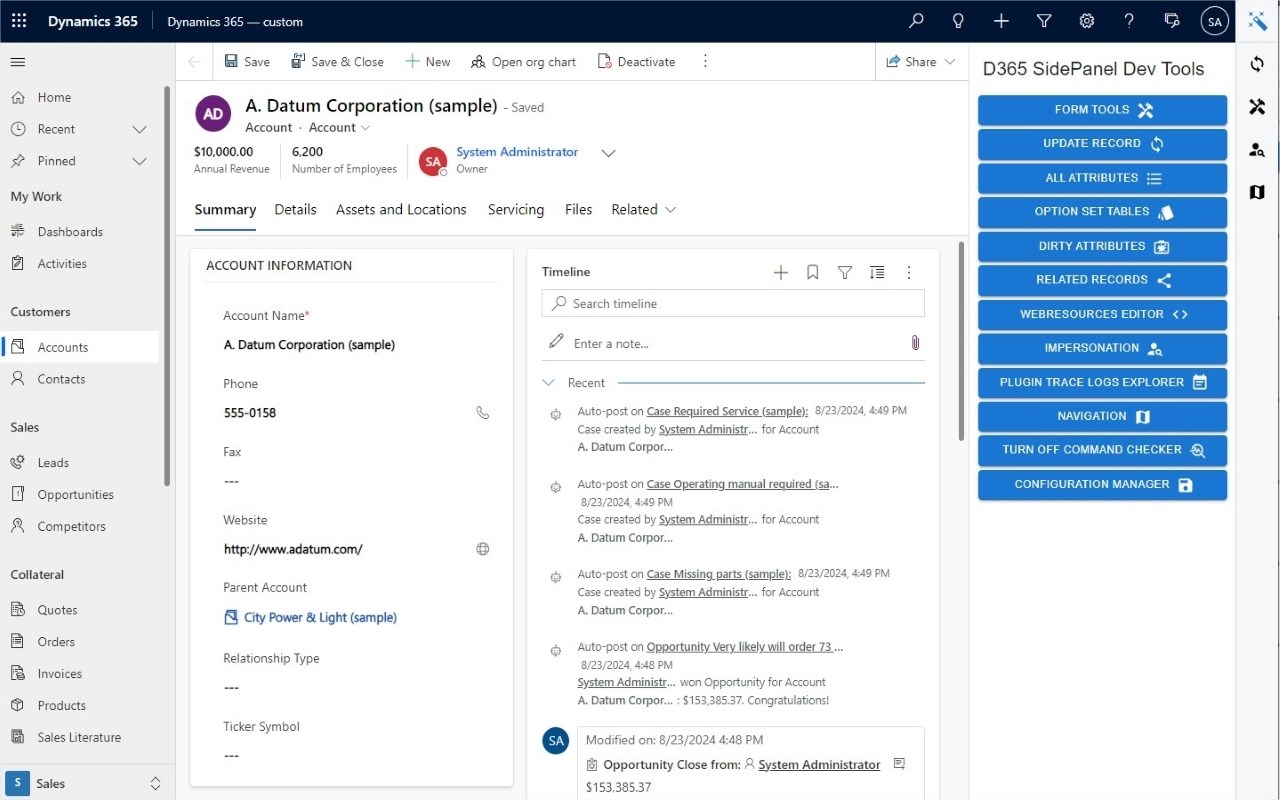1280x800 pixels.
Task: Expand the Recent navigation group
Action: 140,129
